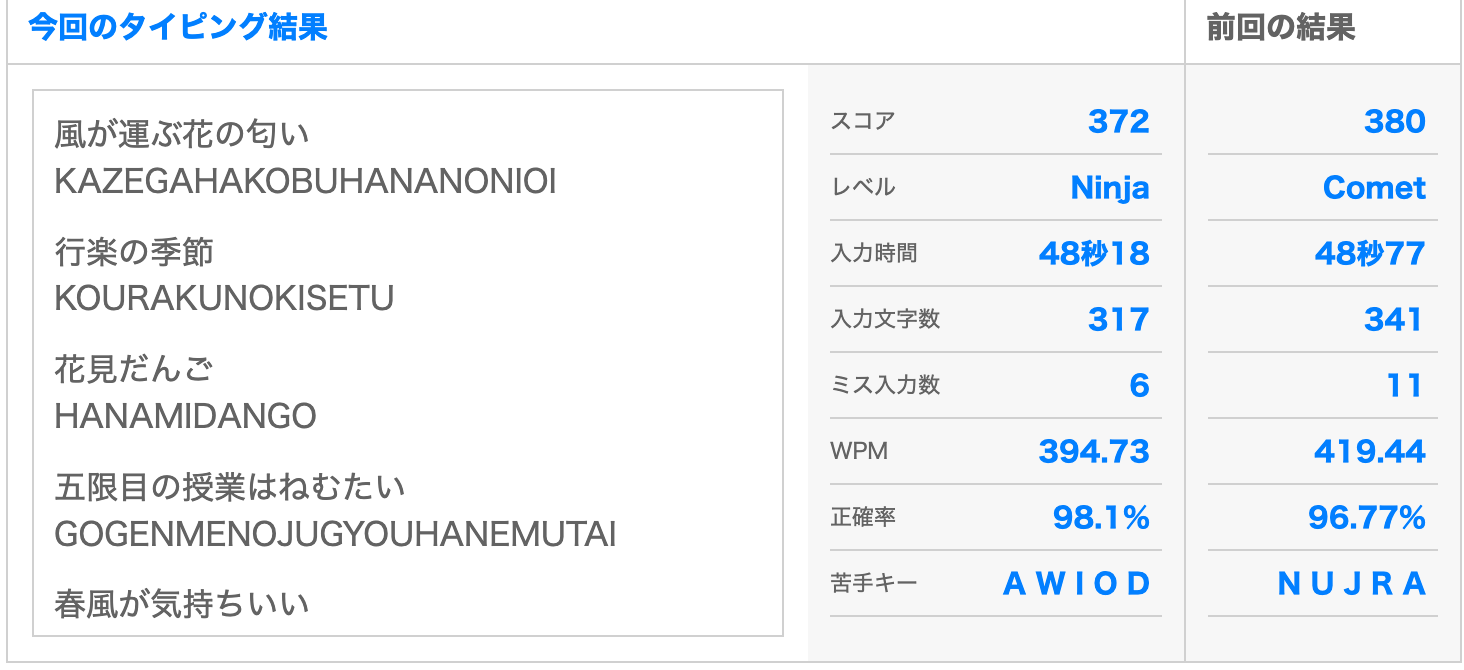Click the mistype count 6

(x=1140, y=385)
